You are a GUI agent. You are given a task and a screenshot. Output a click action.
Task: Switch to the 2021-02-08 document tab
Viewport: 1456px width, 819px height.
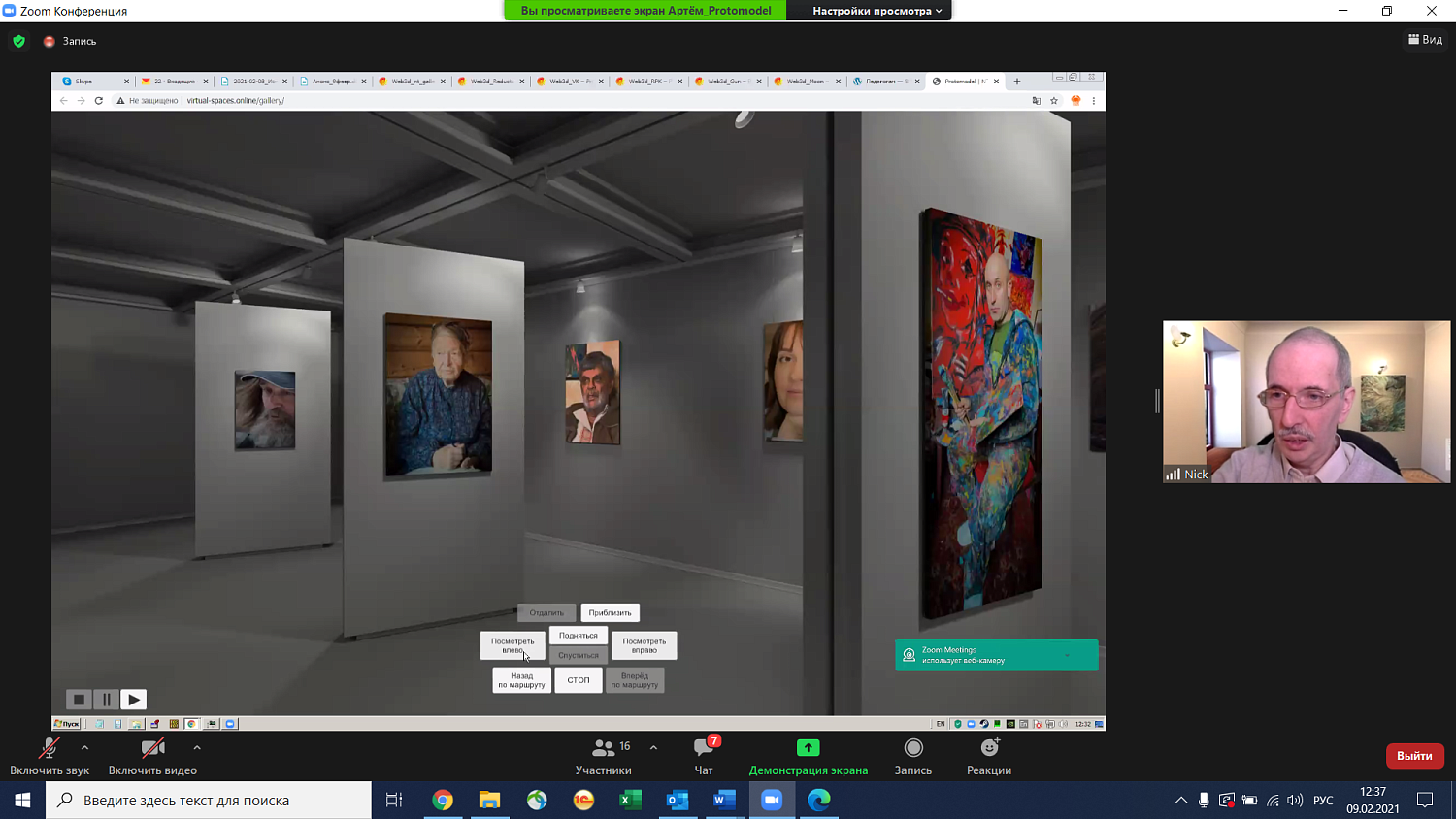[253, 82]
